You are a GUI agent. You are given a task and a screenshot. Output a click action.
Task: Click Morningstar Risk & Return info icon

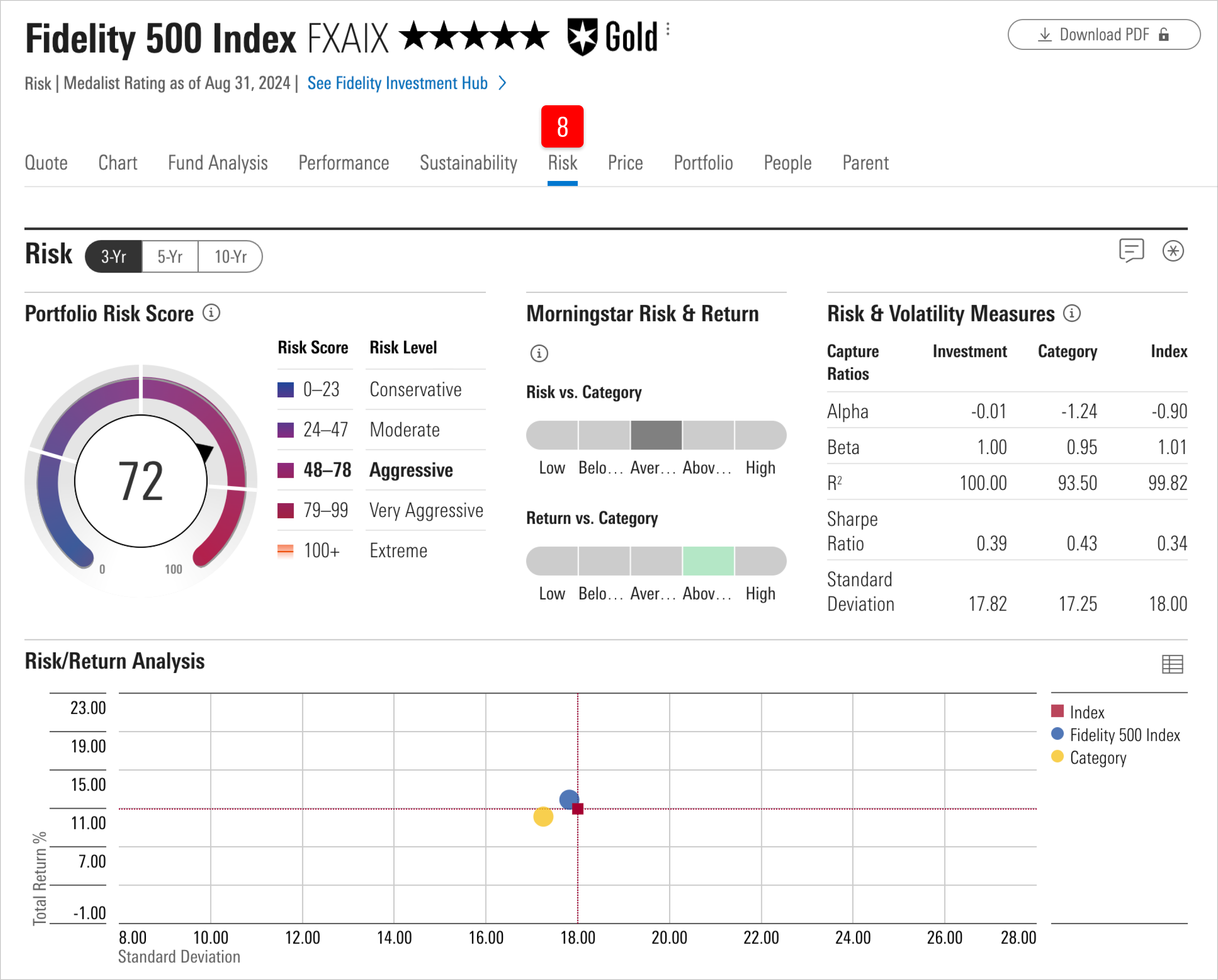point(539,353)
